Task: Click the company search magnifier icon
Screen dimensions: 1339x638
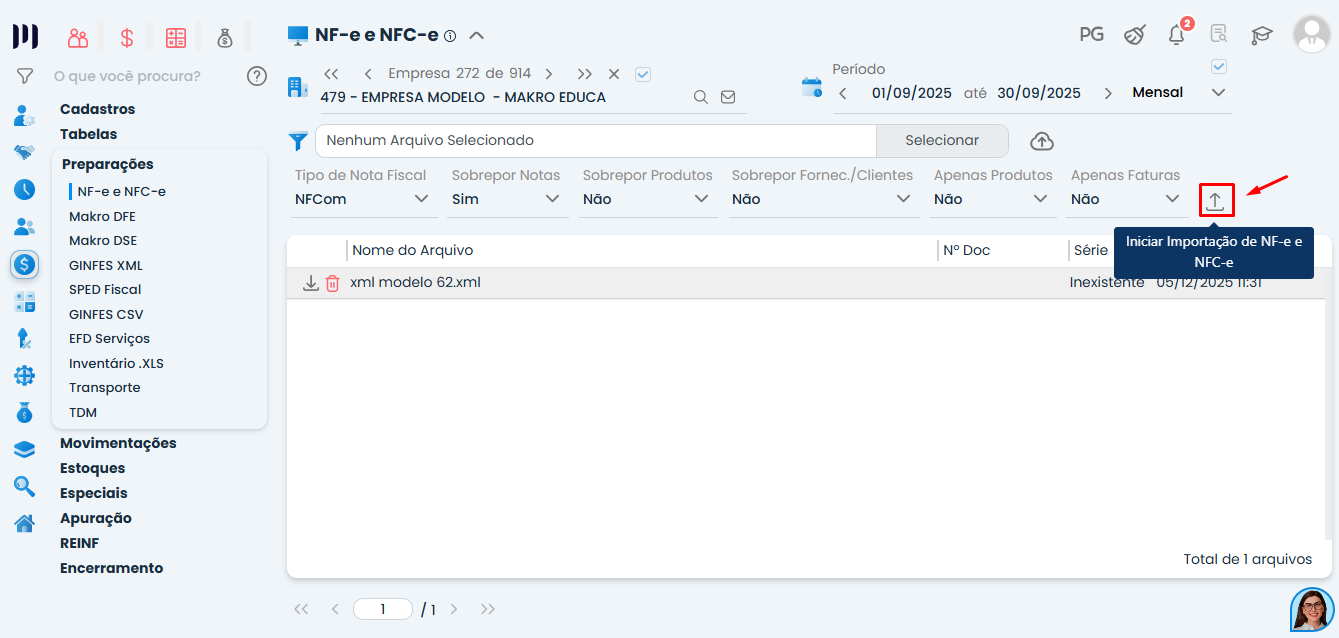Action: click(701, 97)
